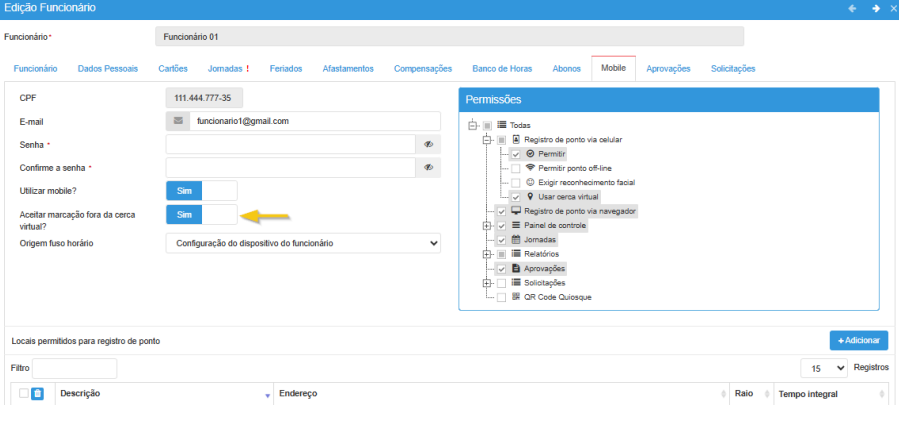Show password in Confirme a senha field
899x441 pixels.
[428, 167]
